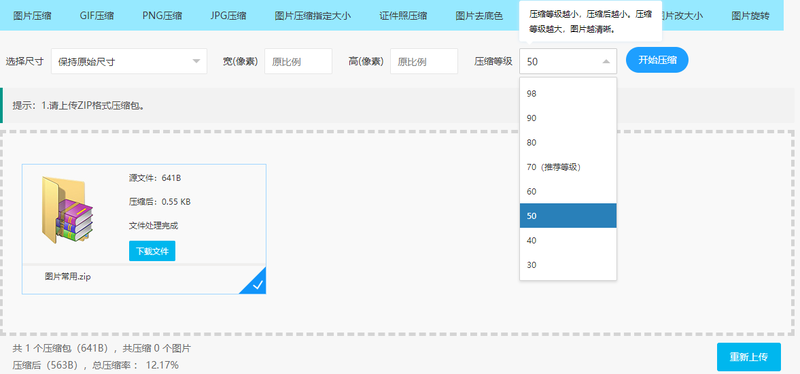Image resolution: width=800 pixels, height=374 pixels.
Task: Select highlighted level 50 option
Action: (x=568, y=216)
